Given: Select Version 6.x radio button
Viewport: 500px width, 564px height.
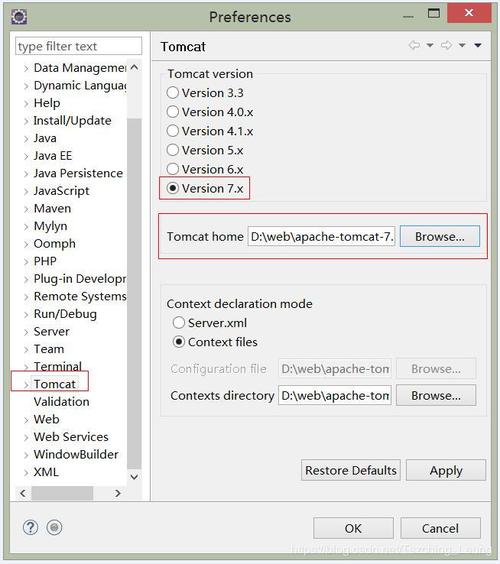Looking at the screenshot, I should (x=173, y=169).
